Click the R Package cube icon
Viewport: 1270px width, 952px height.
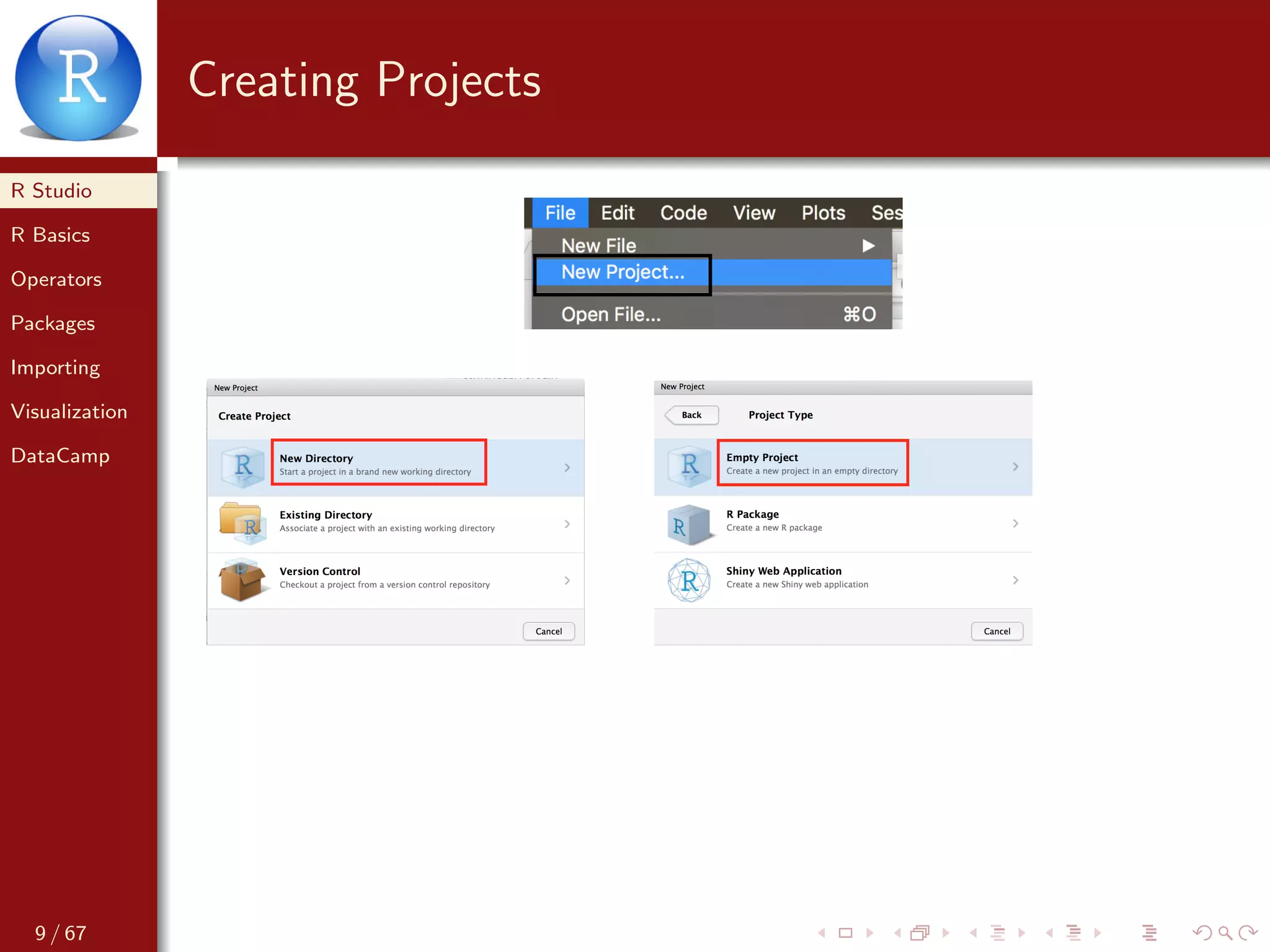pos(689,525)
